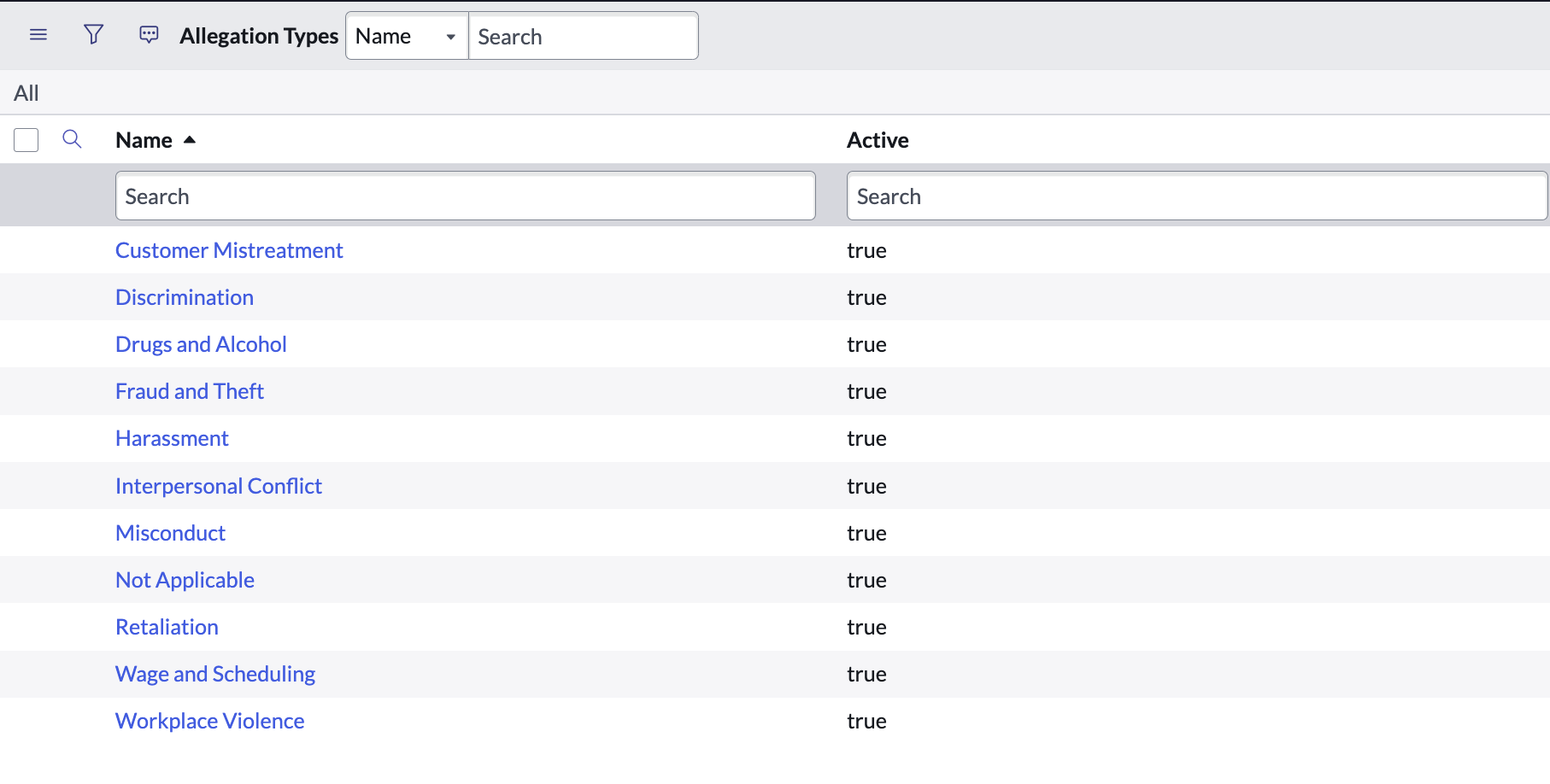Open the Wage and Scheduling record
Viewport: 1550px width, 784px height.
[215, 674]
